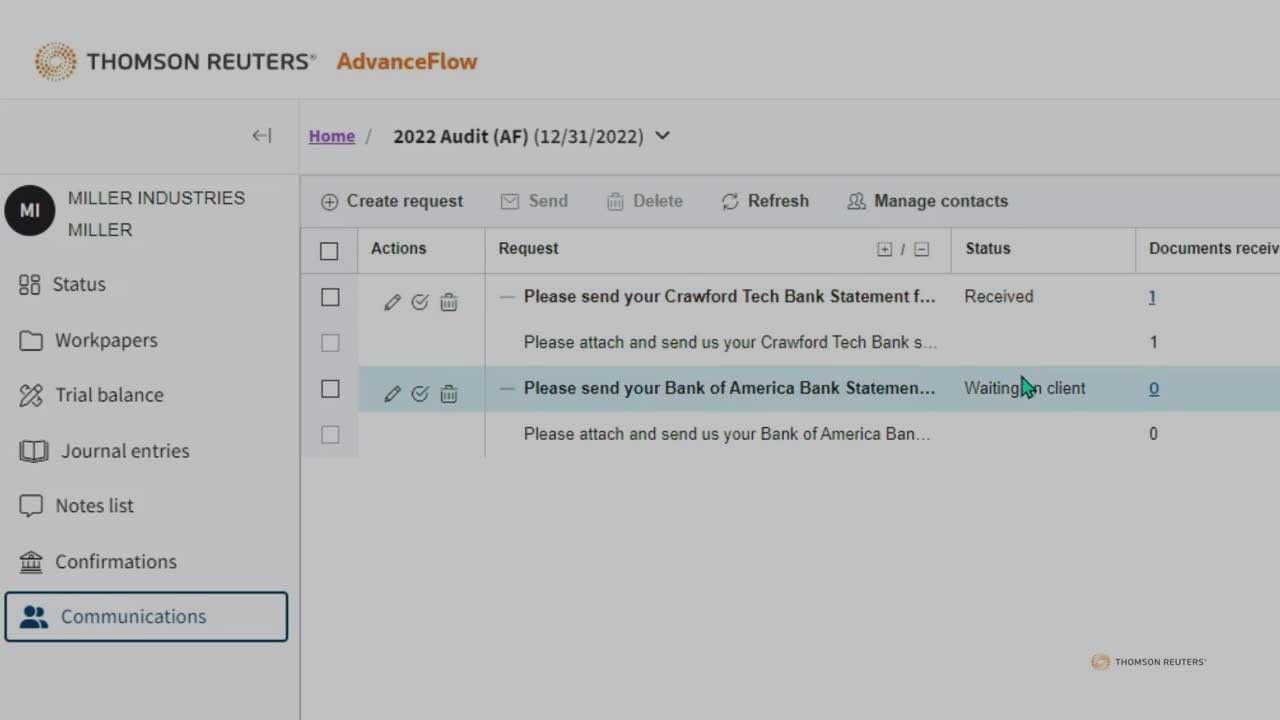Image resolution: width=1280 pixels, height=720 pixels.
Task: Click mark-complete check icon for Crawford Tech request
Action: [x=420, y=302]
